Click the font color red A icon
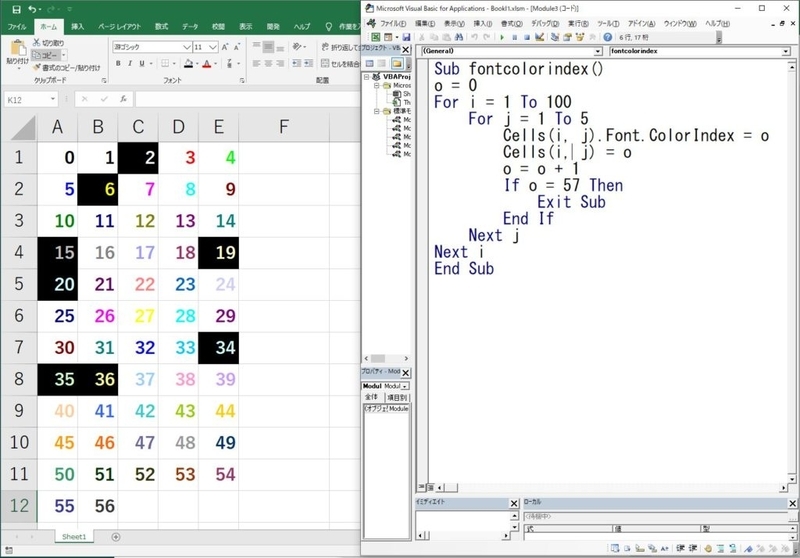 point(207,63)
